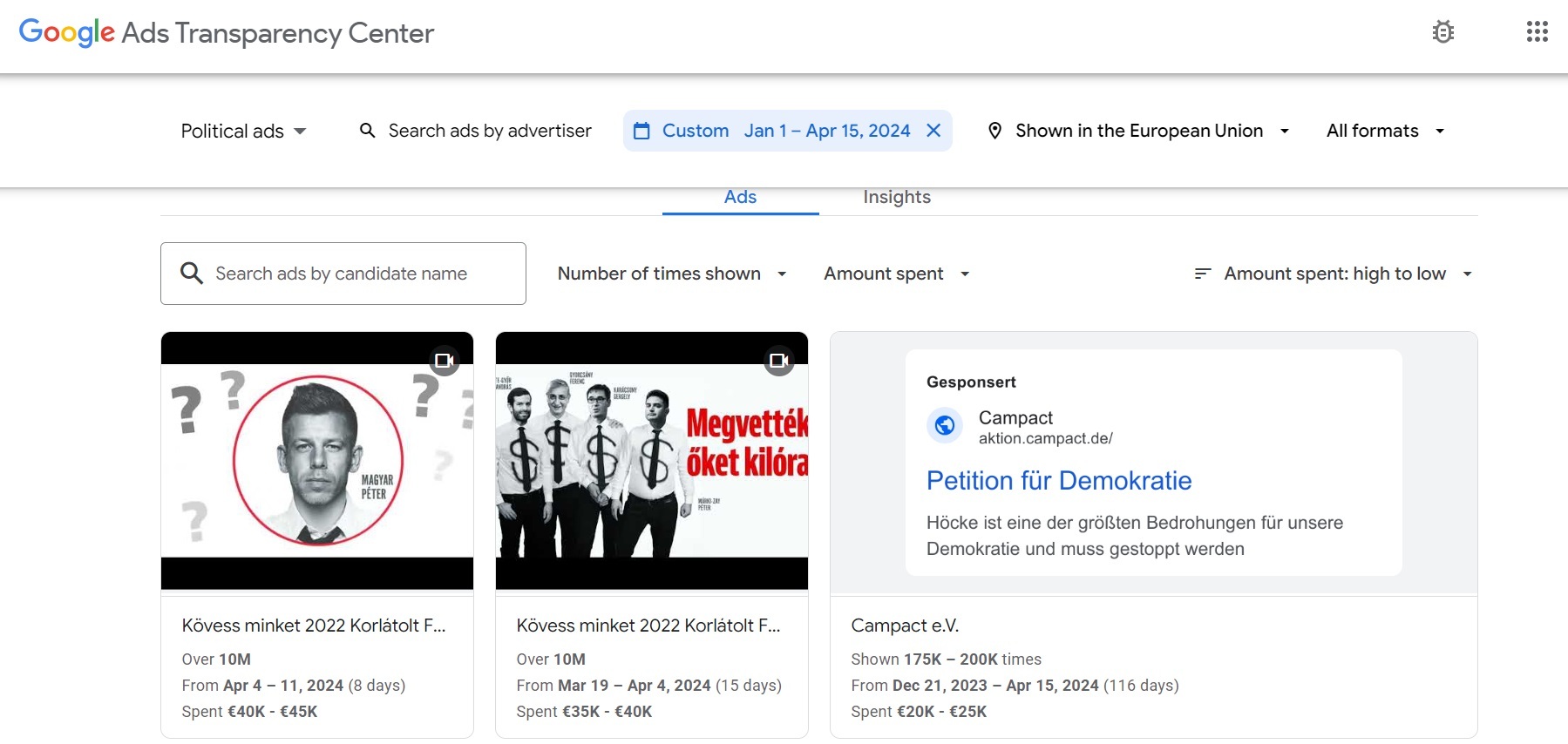Screen dimensions: 1568x744
Task: Clear the custom date range filter
Action: [x=933, y=131]
